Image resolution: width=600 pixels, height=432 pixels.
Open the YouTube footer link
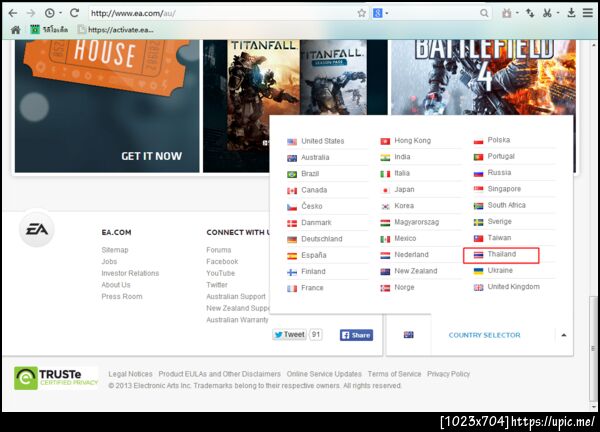(x=220, y=273)
